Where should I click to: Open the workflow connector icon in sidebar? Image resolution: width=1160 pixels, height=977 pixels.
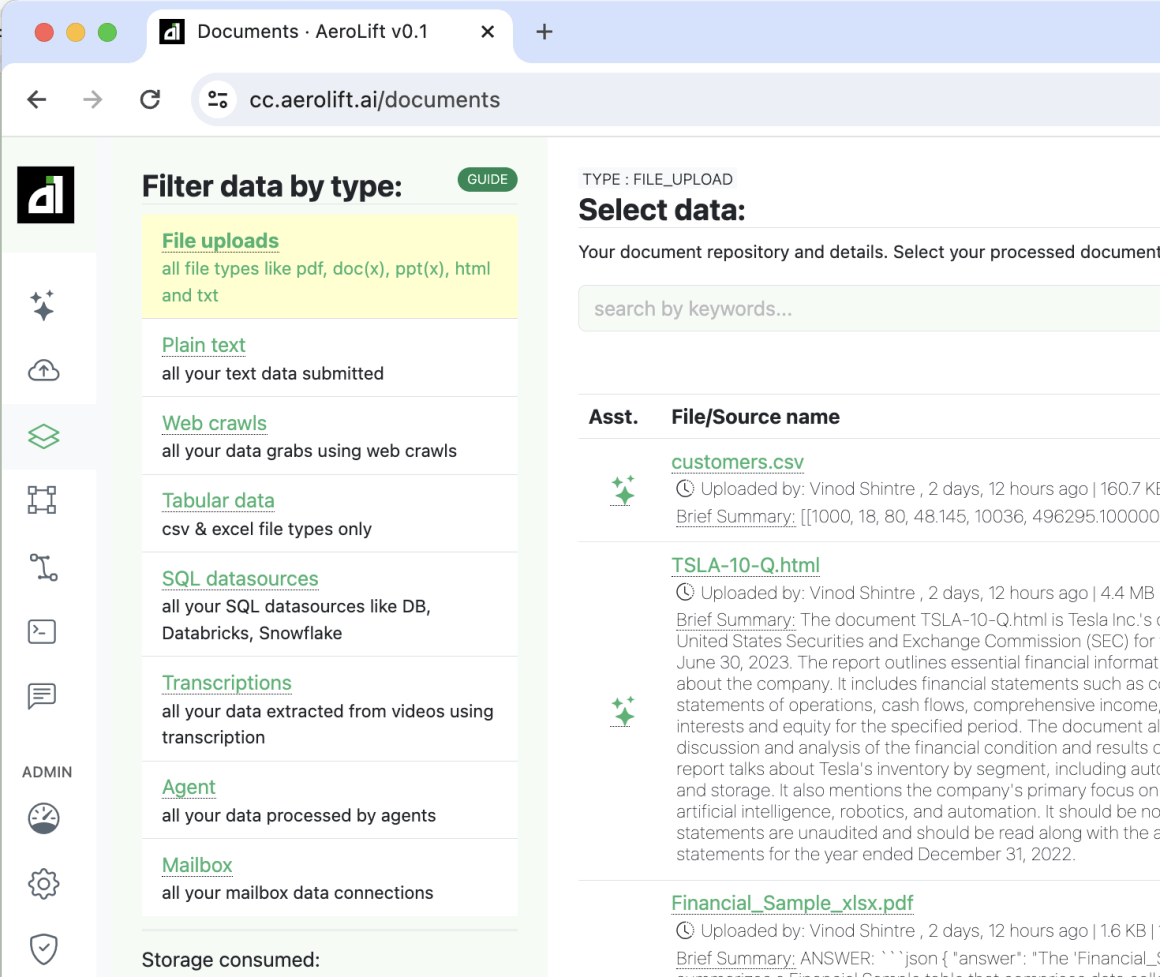[x=44, y=567]
